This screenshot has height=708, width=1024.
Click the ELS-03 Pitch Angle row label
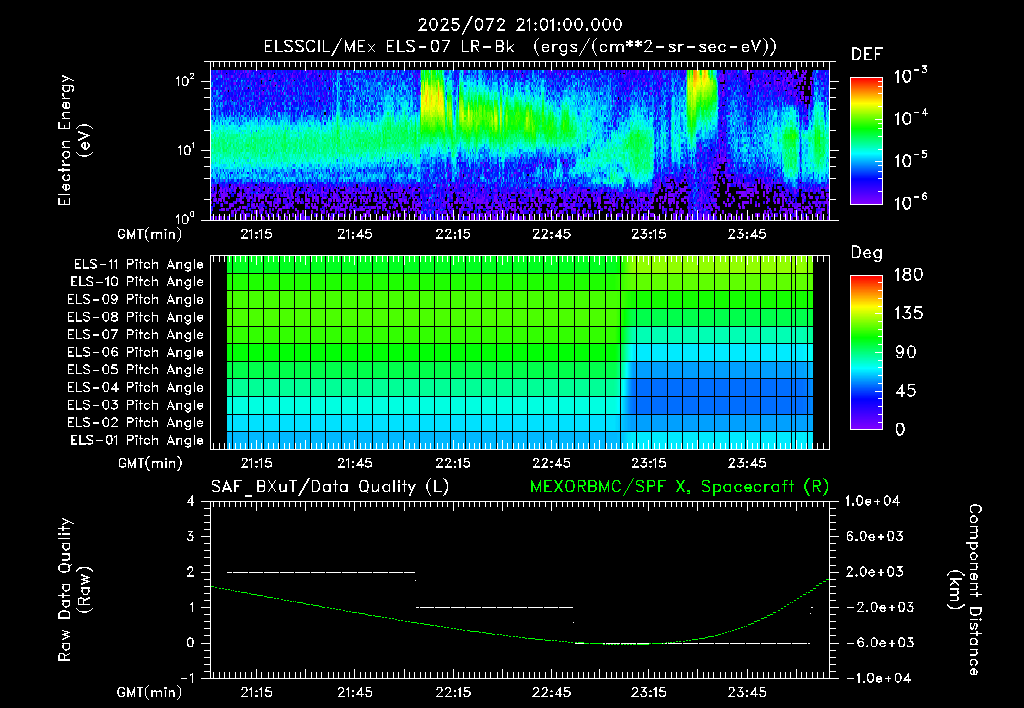coord(135,405)
